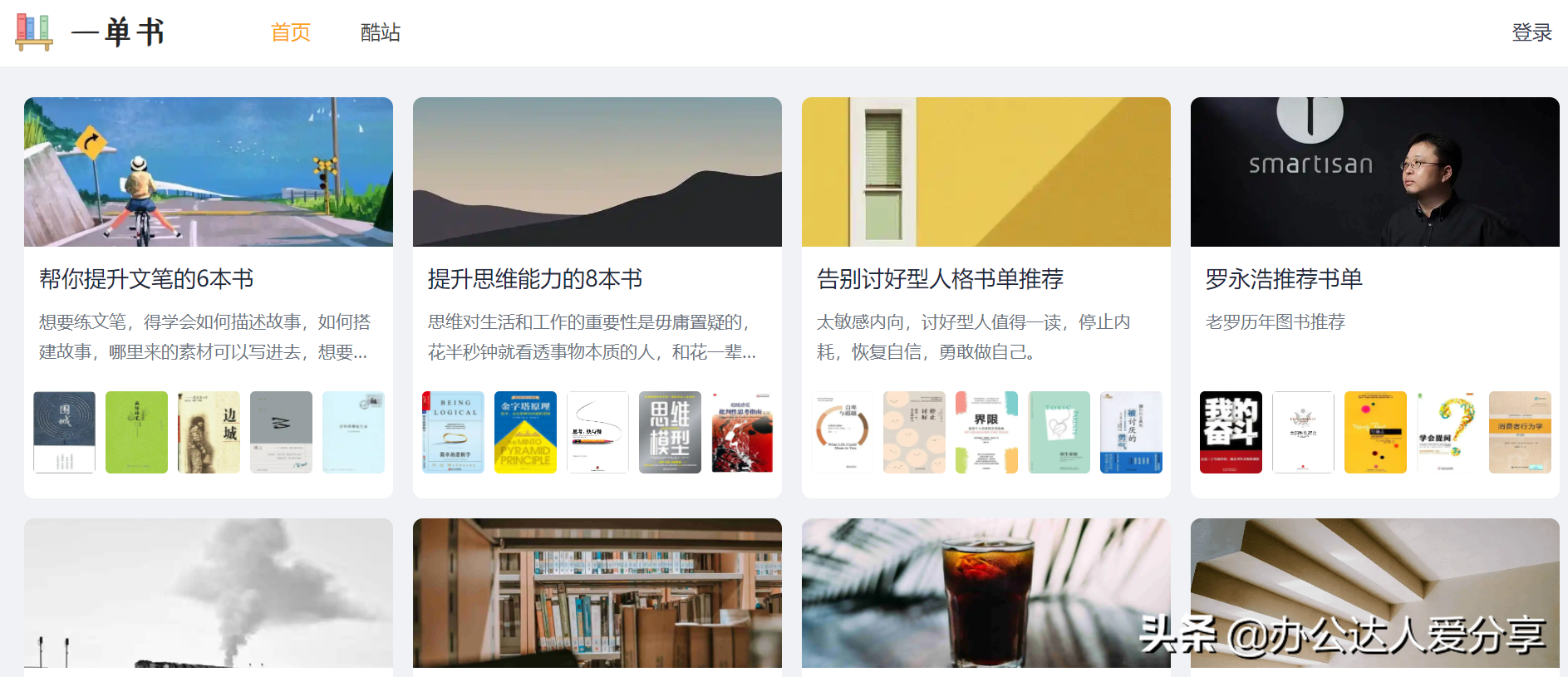Select the 边城 book cover
This screenshot has height=677, width=1568.
(209, 432)
